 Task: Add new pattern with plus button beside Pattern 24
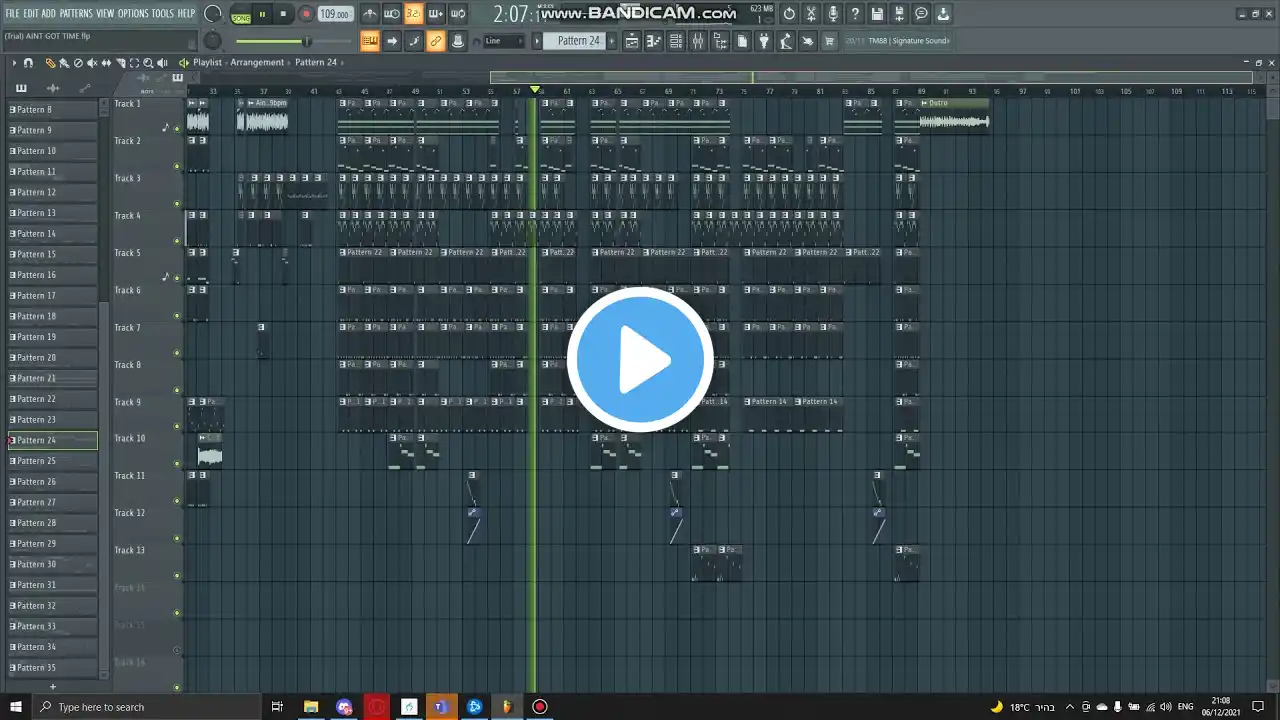click(x=612, y=41)
